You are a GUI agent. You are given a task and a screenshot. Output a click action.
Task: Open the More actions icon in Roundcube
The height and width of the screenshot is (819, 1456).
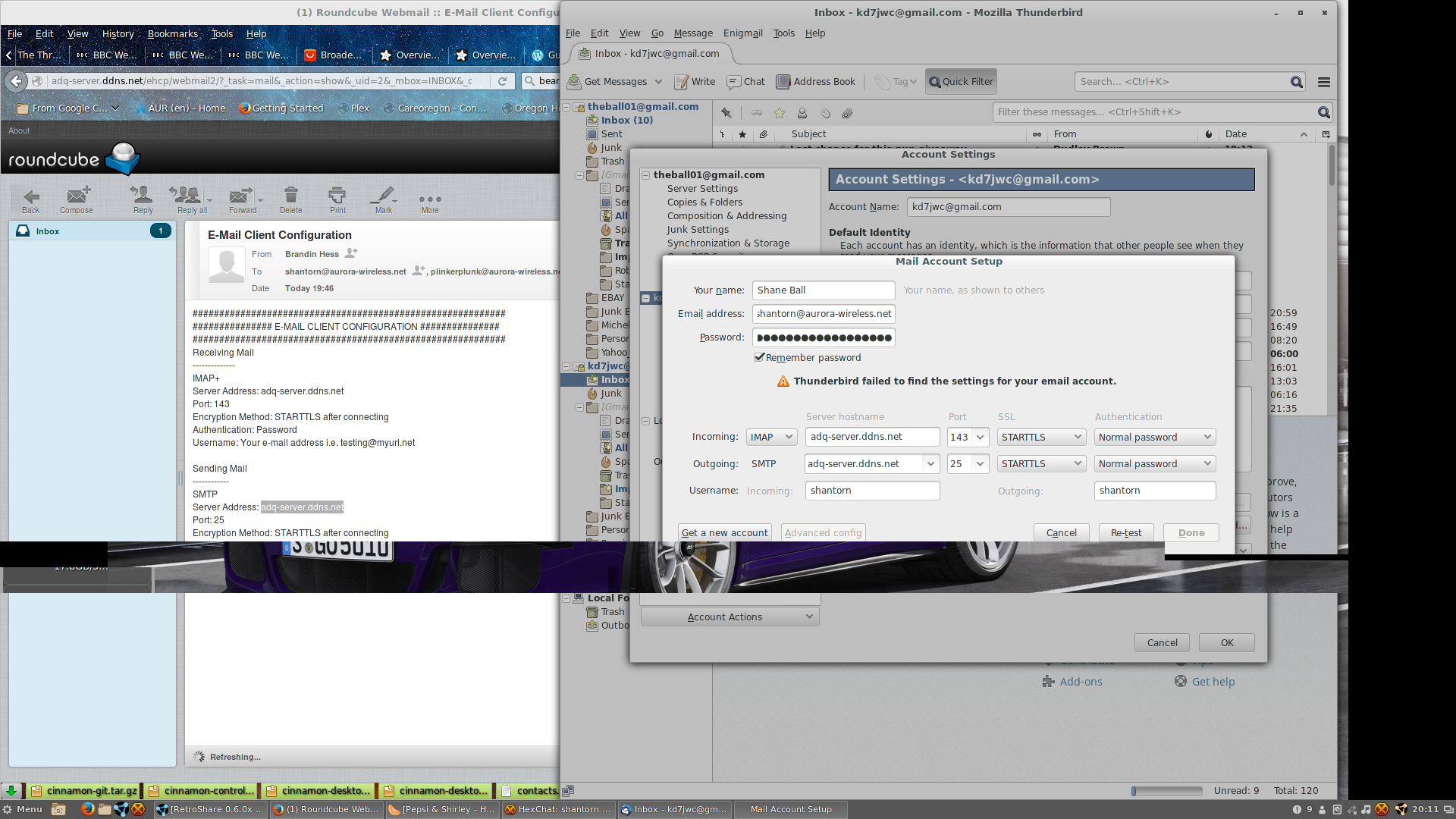point(430,199)
